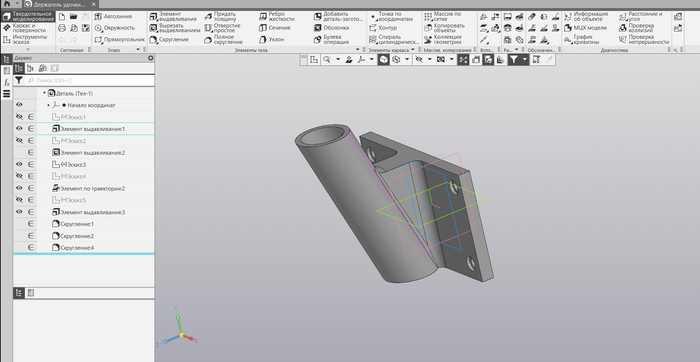Image resolution: width=700 pixels, height=362 pixels.
Task: Select Расстояние и угол measurement
Action: [x=641, y=17]
